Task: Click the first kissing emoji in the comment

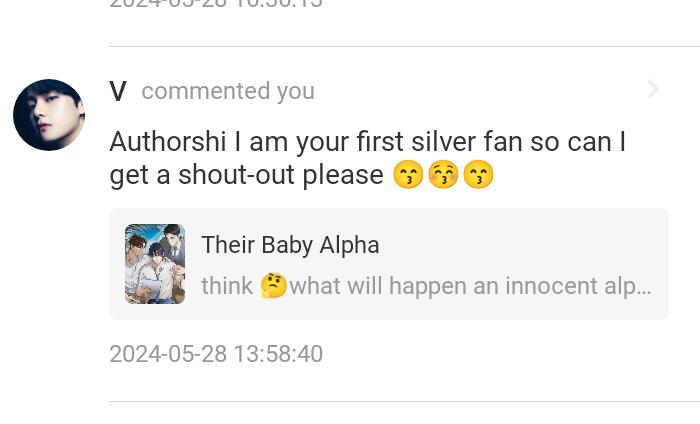Action: tap(407, 176)
